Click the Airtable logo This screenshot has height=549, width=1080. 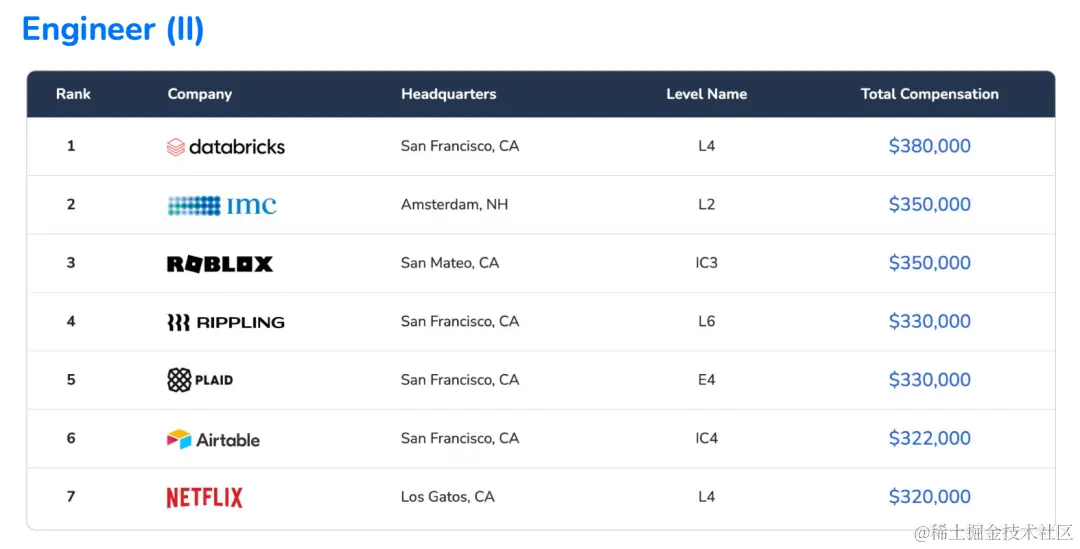[213, 439]
